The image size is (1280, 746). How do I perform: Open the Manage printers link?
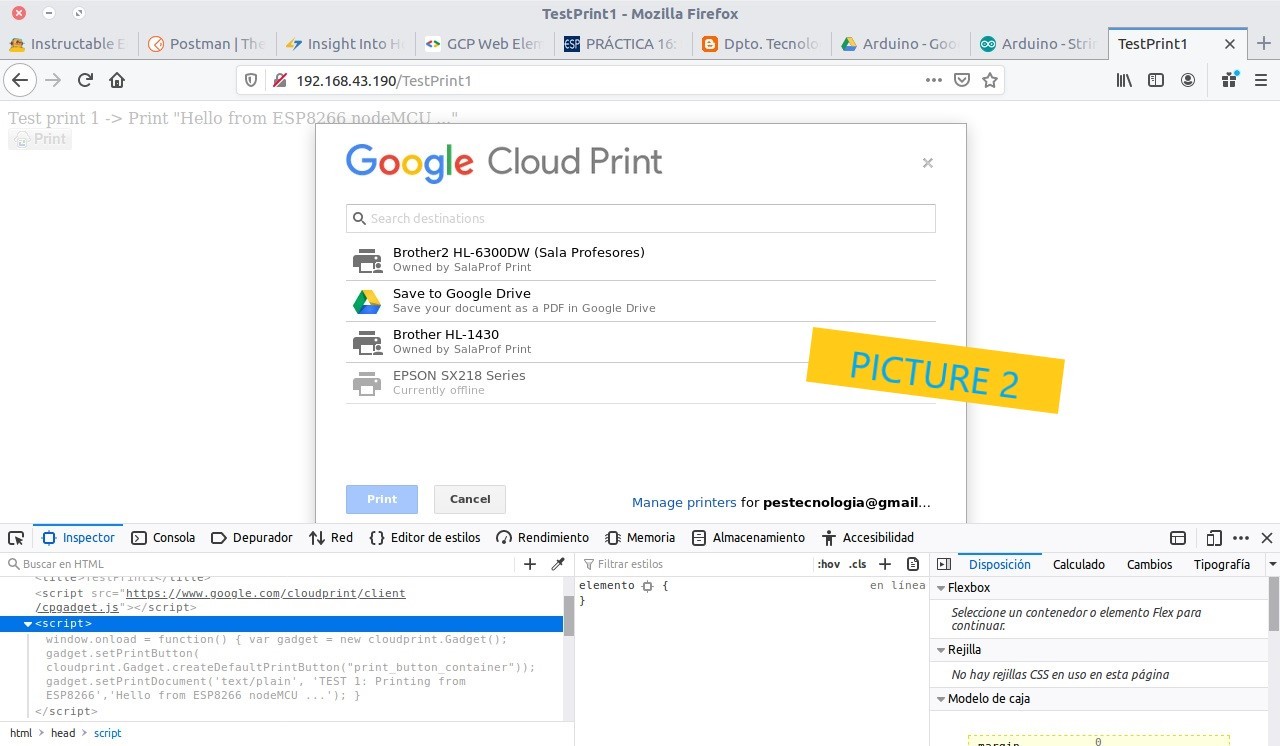684,503
